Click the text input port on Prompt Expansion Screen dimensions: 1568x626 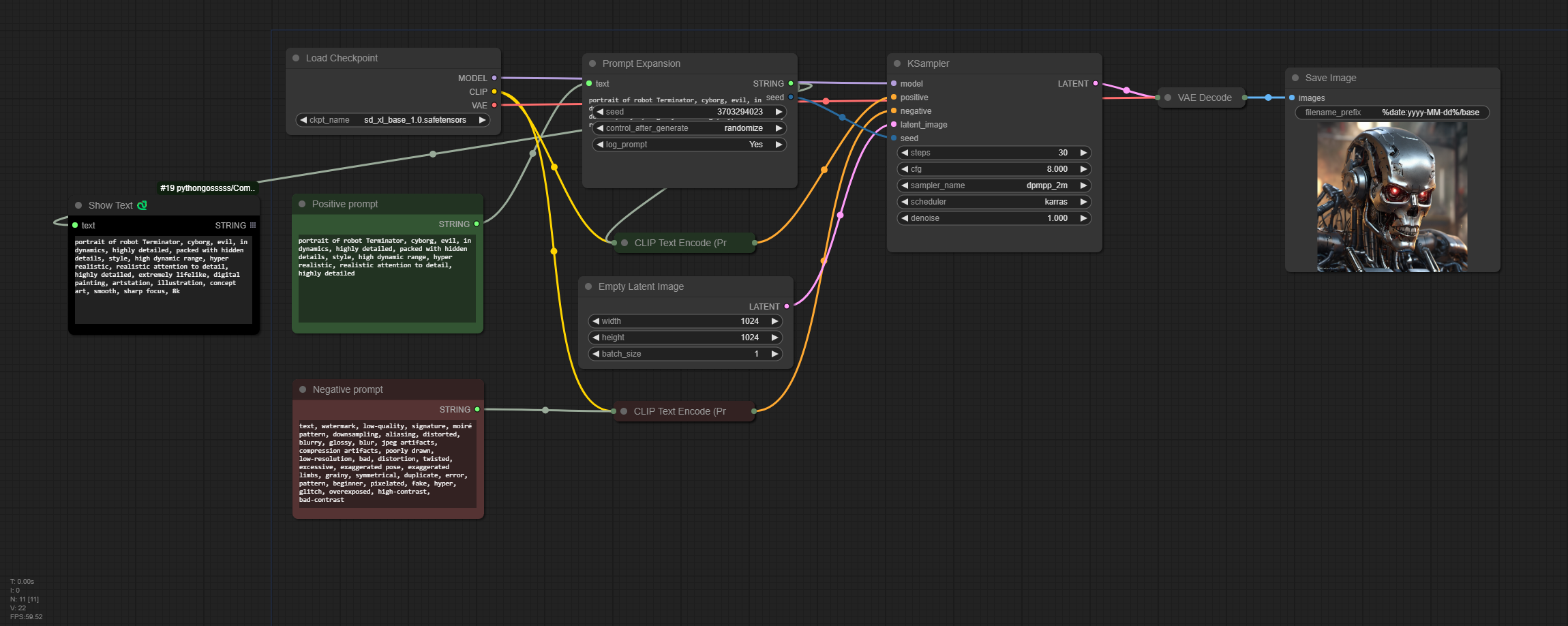click(589, 83)
